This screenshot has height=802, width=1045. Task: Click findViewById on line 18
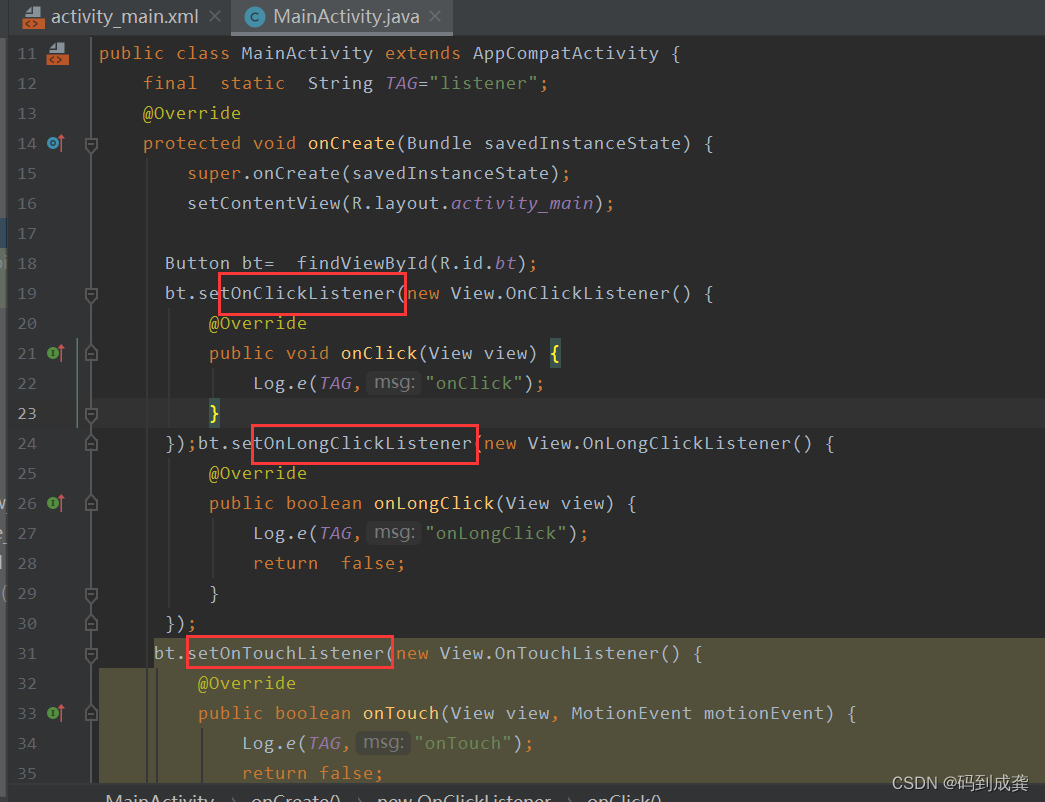click(363, 263)
